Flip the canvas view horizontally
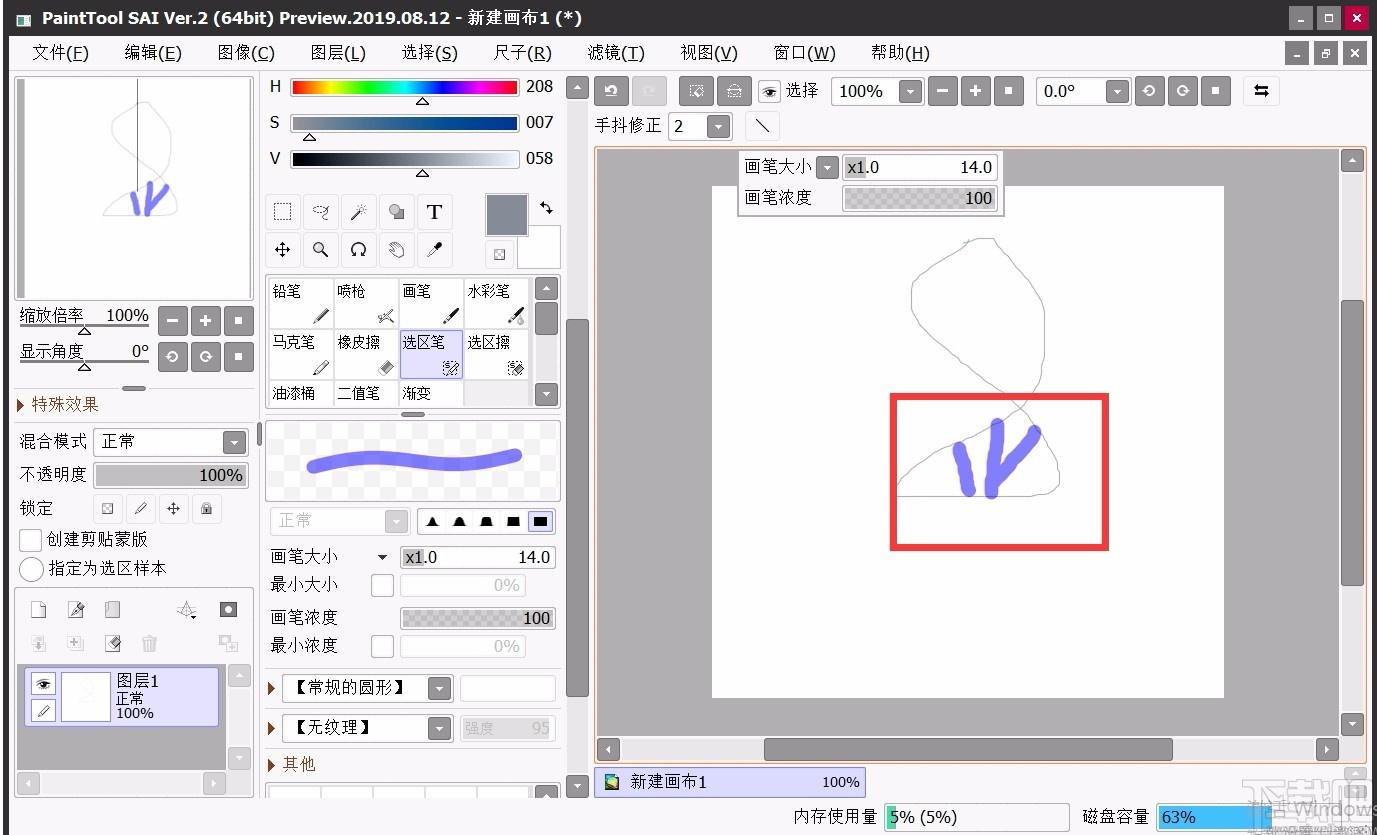Image resolution: width=1377 pixels, height=835 pixels. coord(1261,91)
